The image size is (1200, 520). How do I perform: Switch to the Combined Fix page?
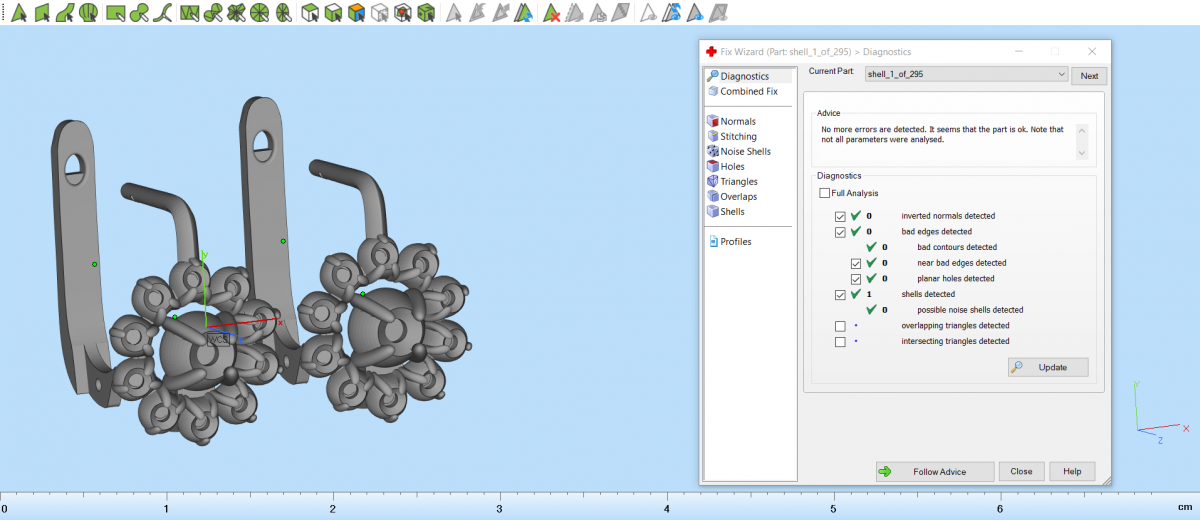pyautogui.click(x=748, y=92)
